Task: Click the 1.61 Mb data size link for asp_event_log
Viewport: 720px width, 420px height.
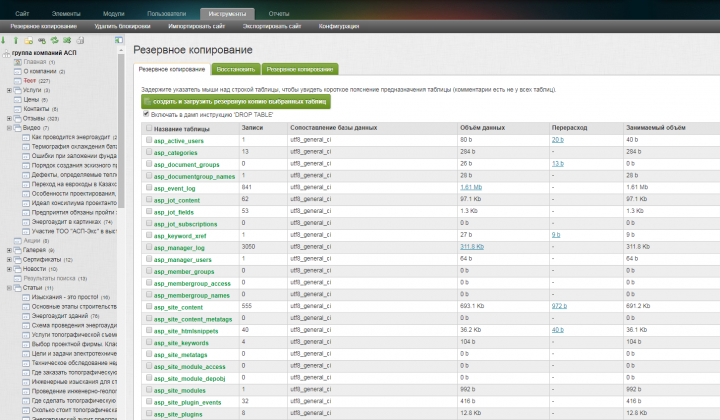Action: click(471, 187)
